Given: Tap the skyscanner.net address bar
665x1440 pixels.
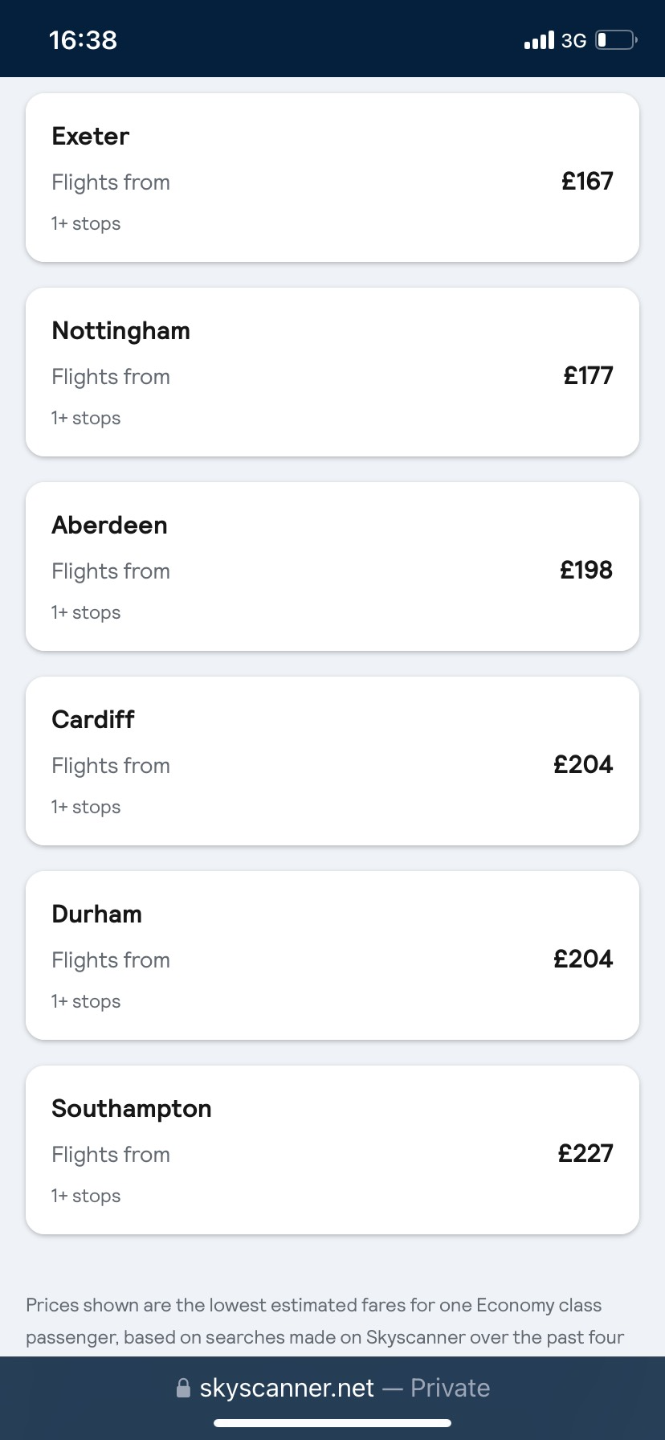Looking at the screenshot, I should pos(332,1388).
